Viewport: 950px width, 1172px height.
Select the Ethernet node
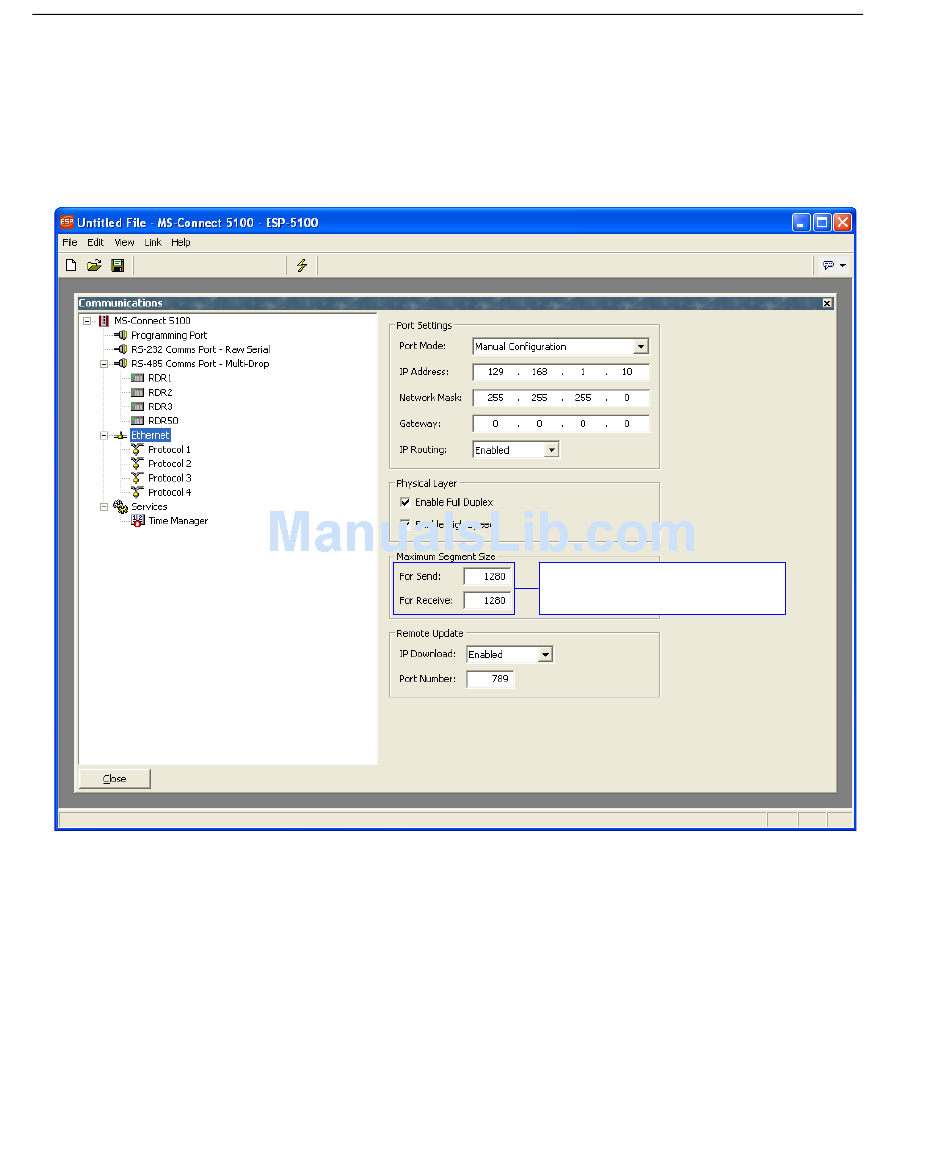click(150, 435)
